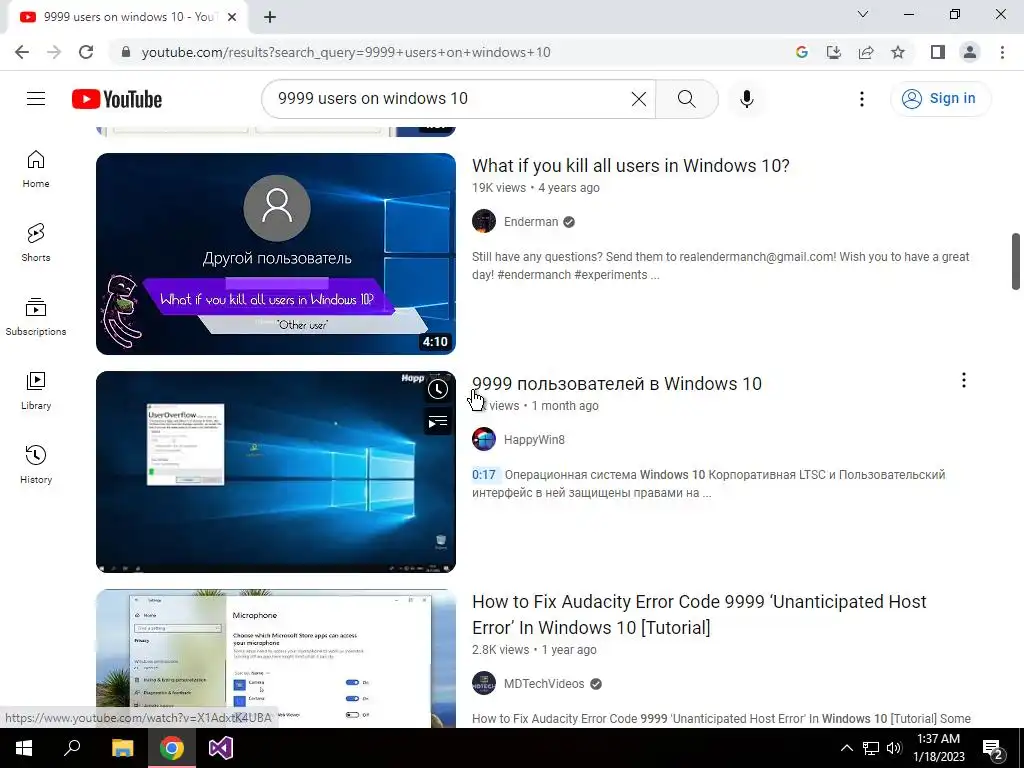Share this page via address bar icon
Screen dimensions: 1024x768
(866, 52)
